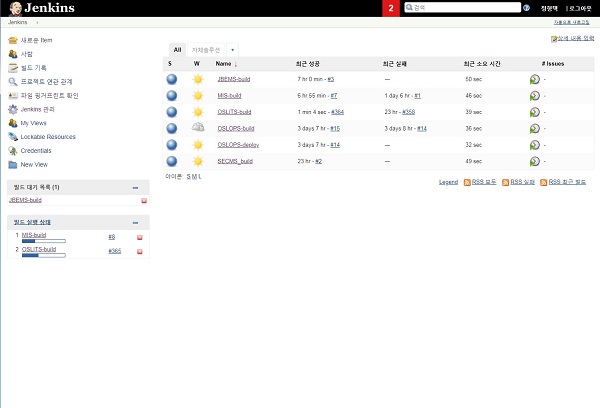This screenshot has width=600, height=408.
Task: Click the edit description link at top right
Action: (x=572, y=38)
